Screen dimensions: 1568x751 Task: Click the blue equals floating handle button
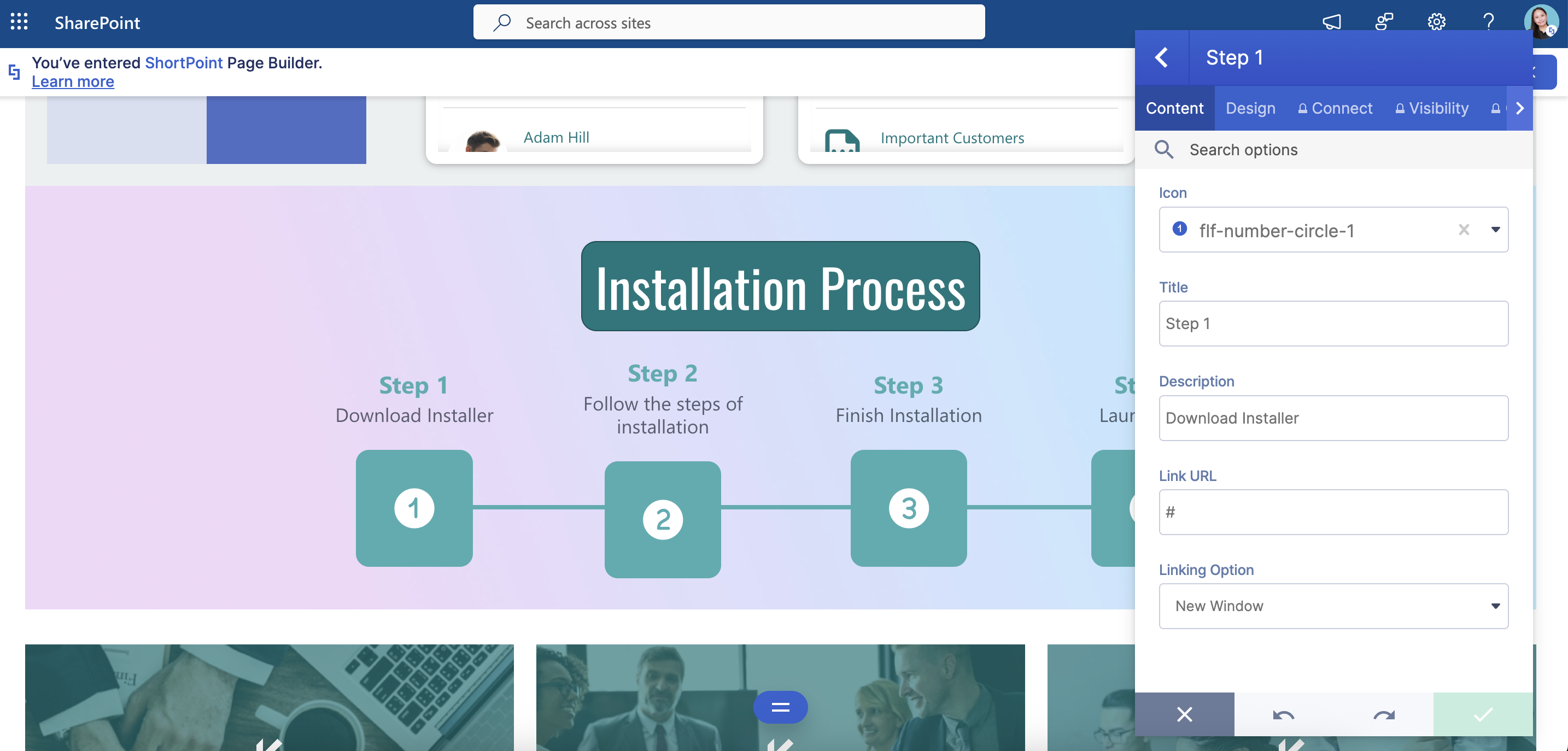[780, 707]
